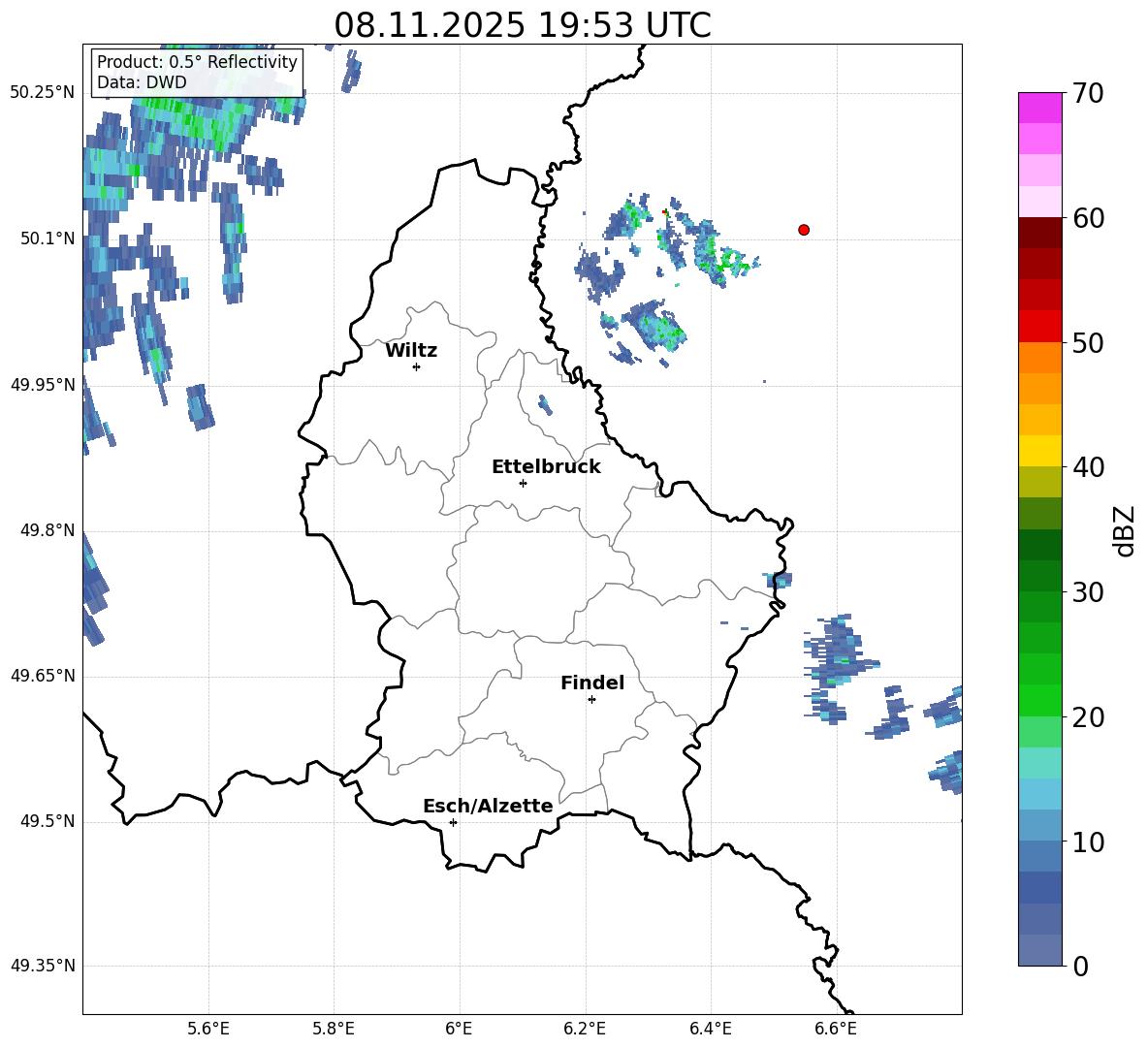Click the isolated echo patch near 5.6°E, 49.95°N
The height and width of the screenshot is (1048, 1148).
(201, 407)
